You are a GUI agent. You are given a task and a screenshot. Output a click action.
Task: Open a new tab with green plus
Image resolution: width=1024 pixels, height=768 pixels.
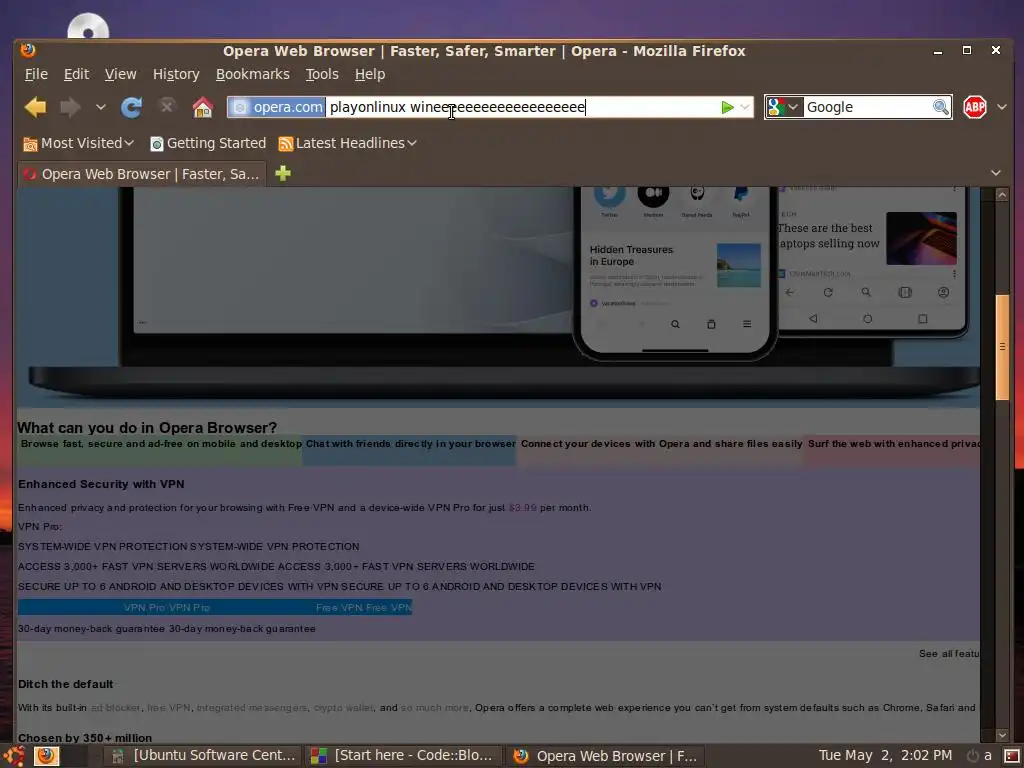tap(283, 173)
